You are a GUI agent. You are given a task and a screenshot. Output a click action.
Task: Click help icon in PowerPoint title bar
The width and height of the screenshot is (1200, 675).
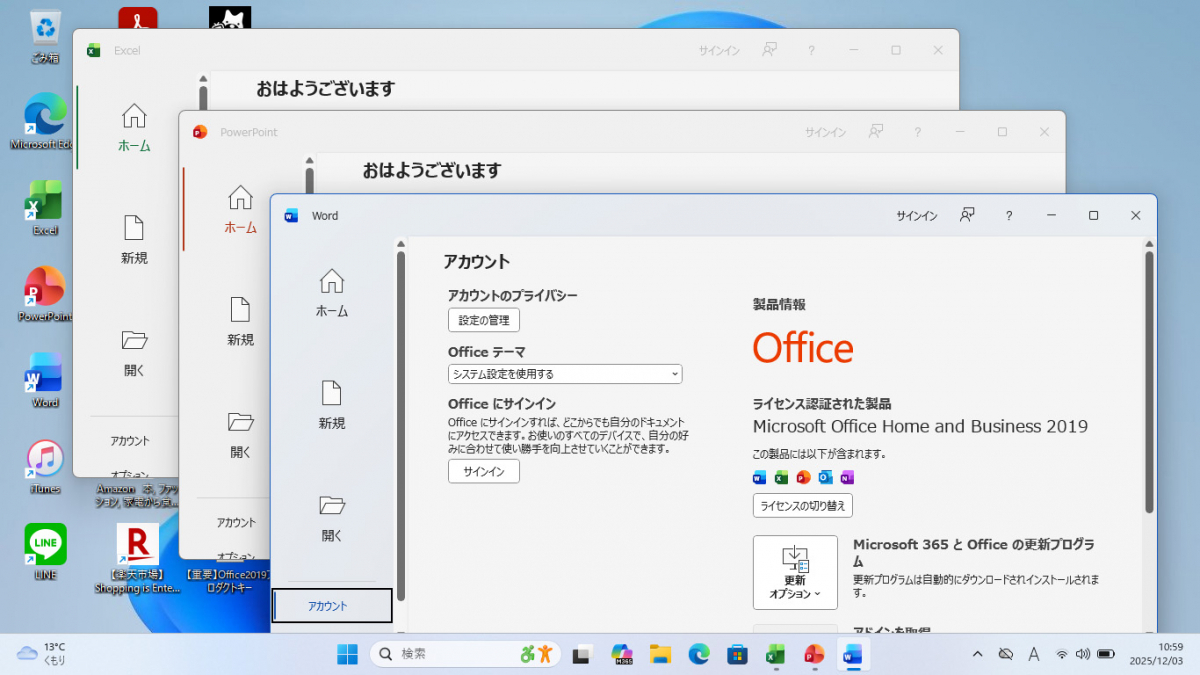pyautogui.click(x=918, y=132)
